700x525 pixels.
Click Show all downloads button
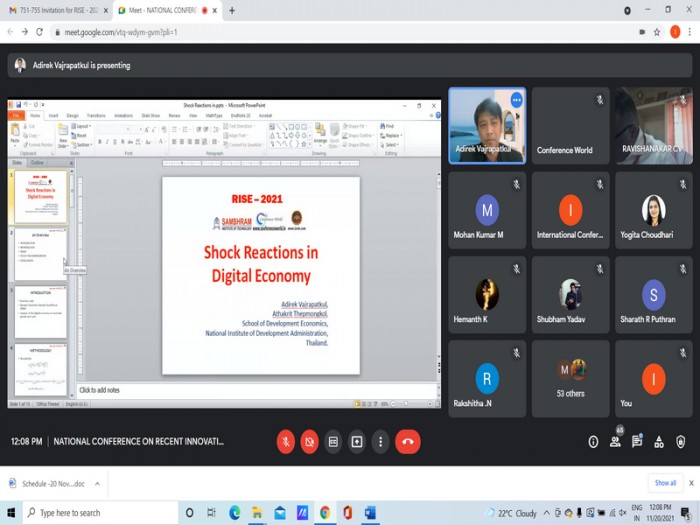click(x=665, y=483)
